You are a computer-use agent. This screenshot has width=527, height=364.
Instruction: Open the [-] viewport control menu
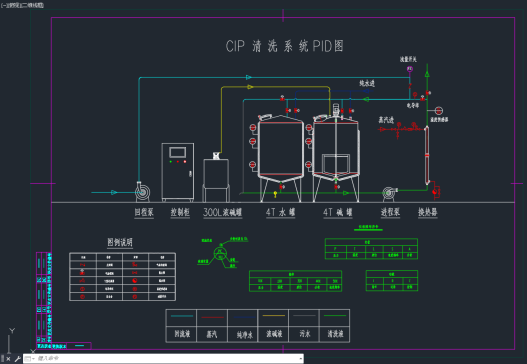click(3, 5)
